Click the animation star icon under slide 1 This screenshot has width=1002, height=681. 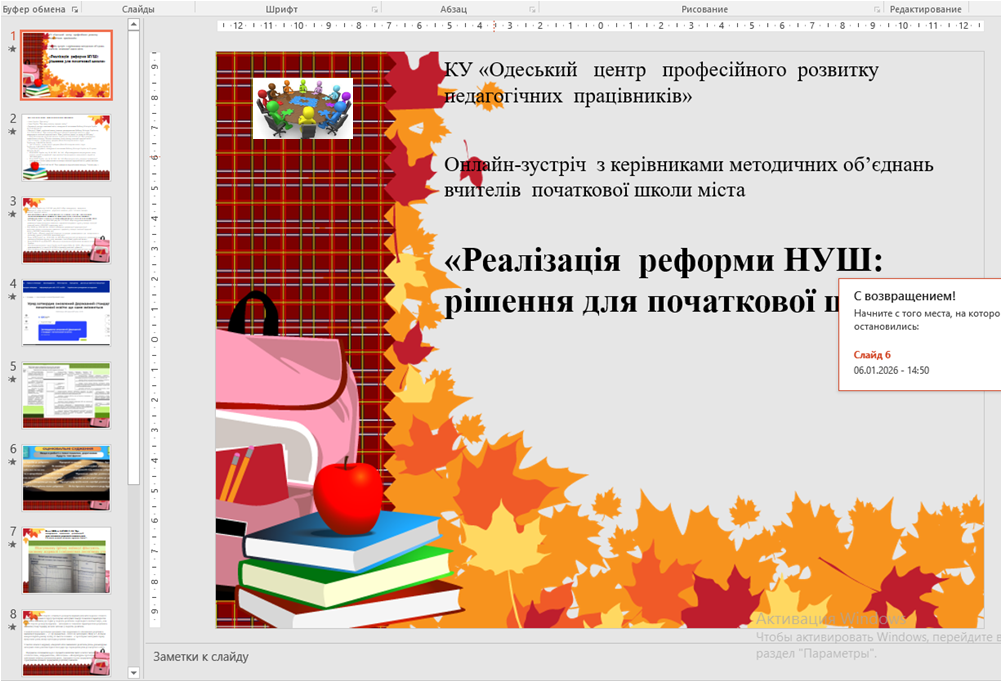13,50
